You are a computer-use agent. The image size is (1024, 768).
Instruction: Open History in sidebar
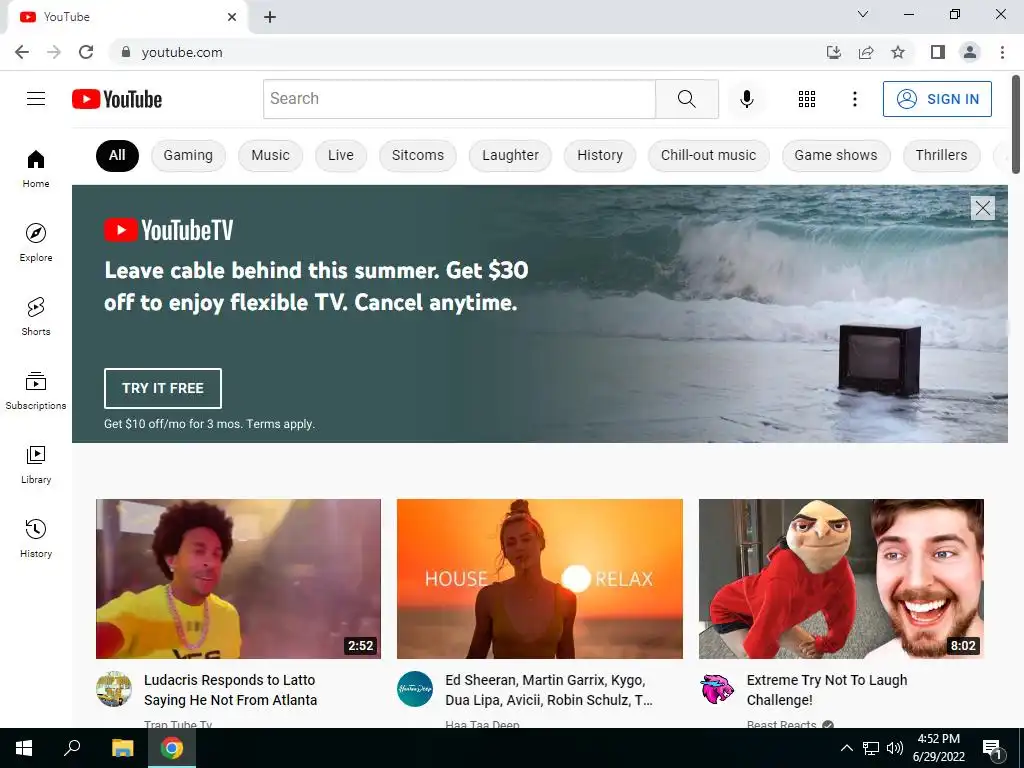36,538
